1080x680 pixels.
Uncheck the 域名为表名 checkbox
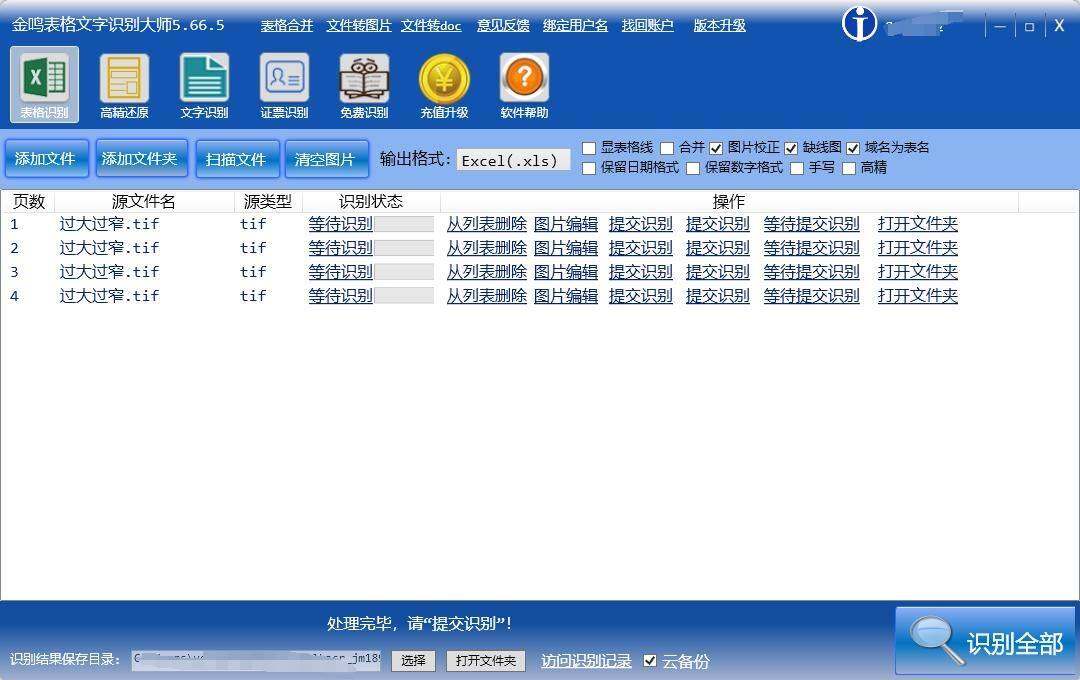pyautogui.click(x=853, y=148)
